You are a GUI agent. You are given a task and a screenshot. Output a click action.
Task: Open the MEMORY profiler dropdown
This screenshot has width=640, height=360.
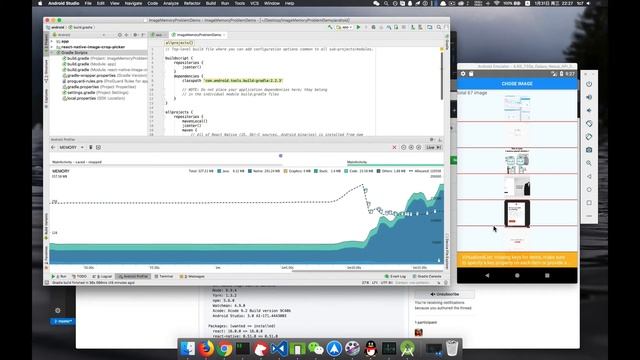[71, 147]
